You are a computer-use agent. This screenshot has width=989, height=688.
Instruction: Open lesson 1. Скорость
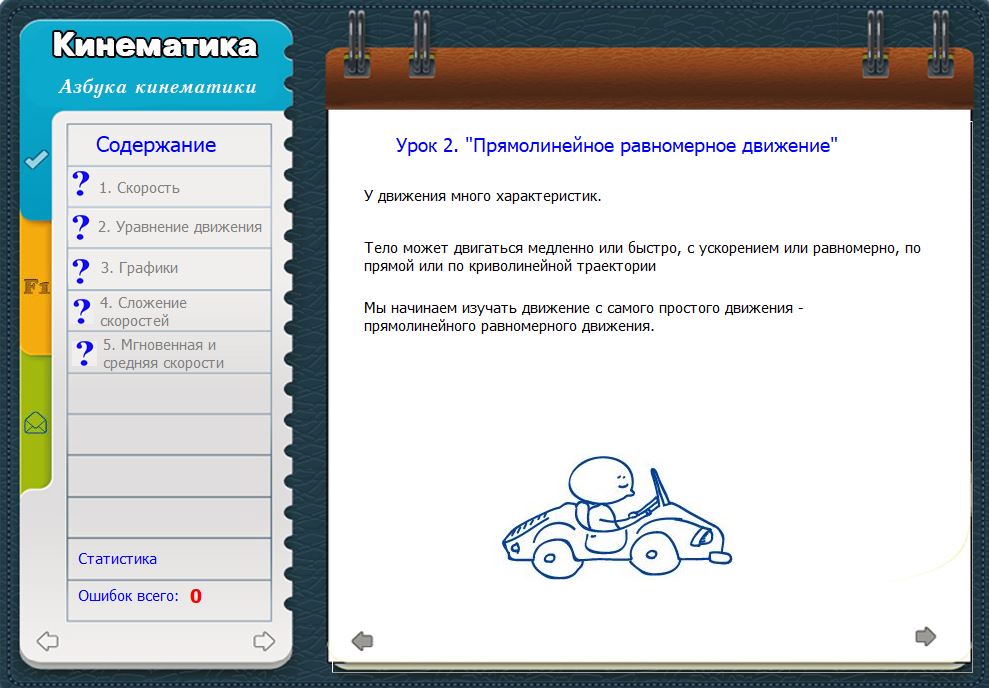(x=139, y=188)
